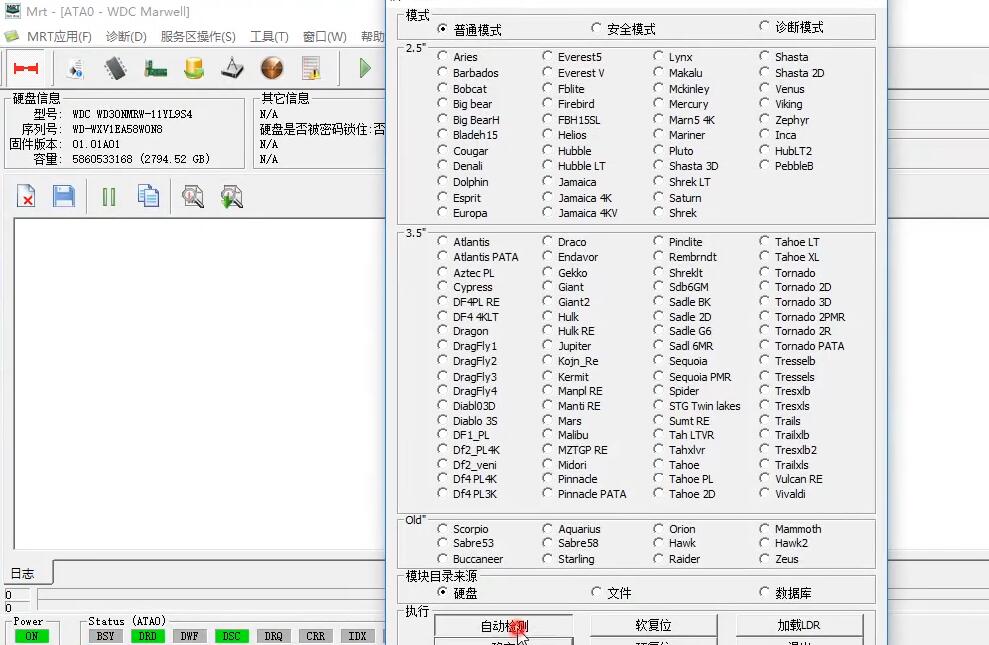Click the 加载LDR button
Image resolution: width=989 pixels, height=645 pixels.
(x=799, y=625)
